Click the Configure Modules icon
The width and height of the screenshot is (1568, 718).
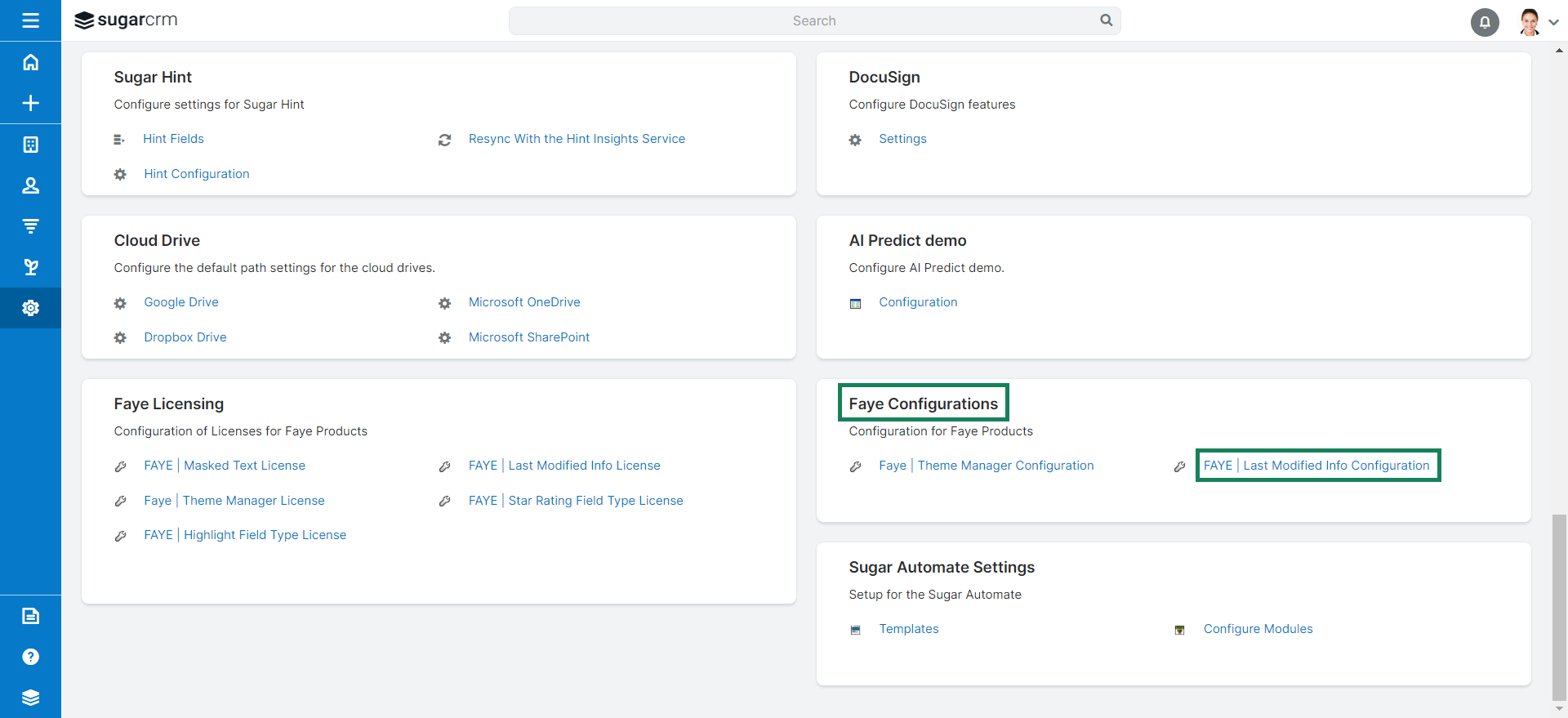point(1179,630)
